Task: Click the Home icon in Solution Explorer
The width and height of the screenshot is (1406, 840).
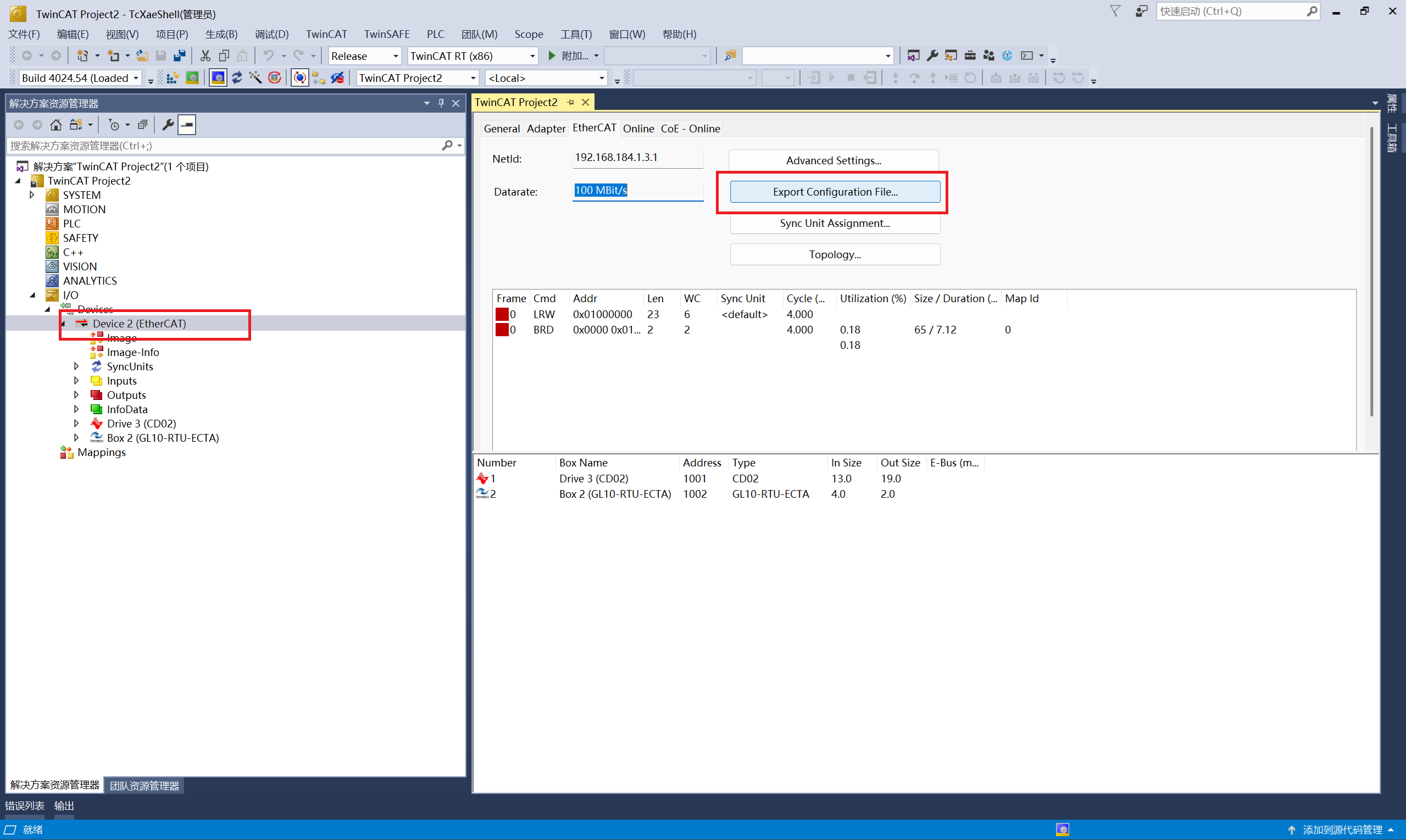Action: [55, 125]
